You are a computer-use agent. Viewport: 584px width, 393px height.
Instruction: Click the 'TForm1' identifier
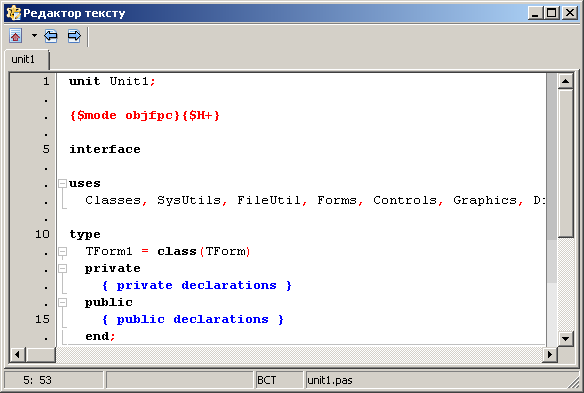point(109,251)
